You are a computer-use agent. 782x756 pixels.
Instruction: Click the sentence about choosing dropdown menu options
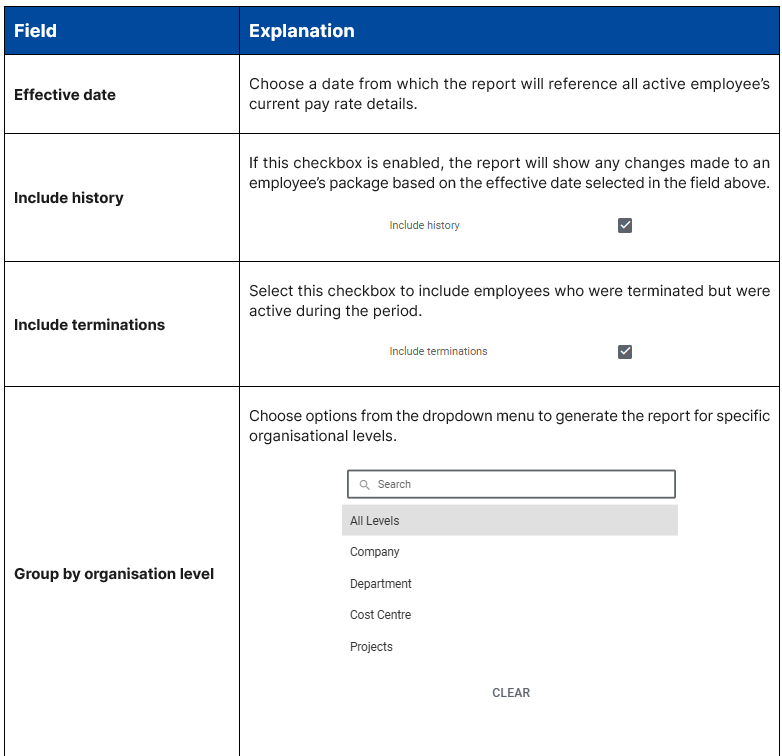[x=509, y=426]
